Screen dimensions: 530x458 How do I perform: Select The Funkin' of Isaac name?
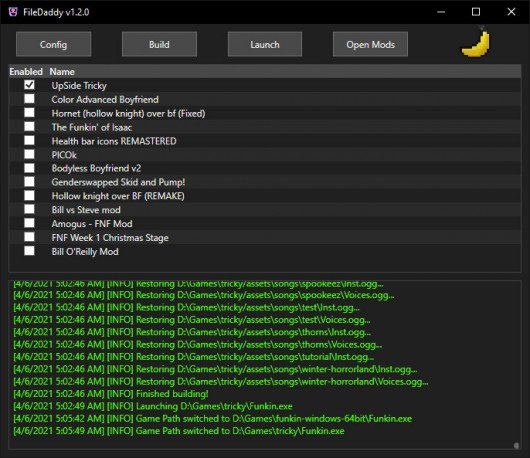pos(92,127)
